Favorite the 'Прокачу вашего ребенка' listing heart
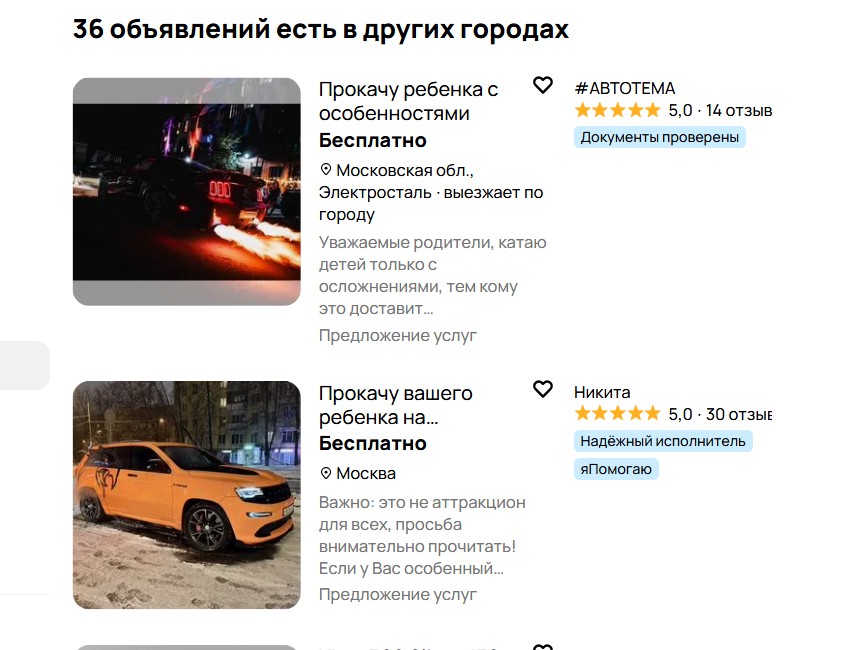The image size is (856, 650). coord(543,389)
